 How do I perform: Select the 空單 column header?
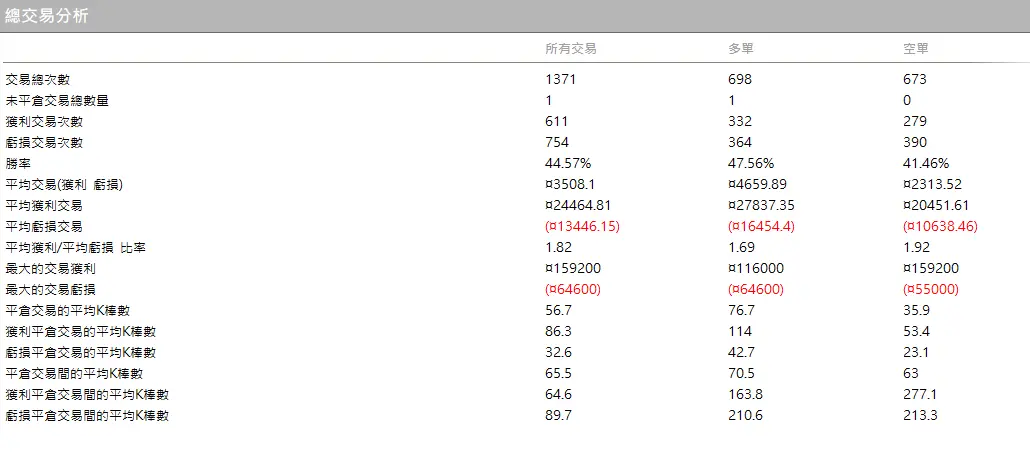pos(916,49)
